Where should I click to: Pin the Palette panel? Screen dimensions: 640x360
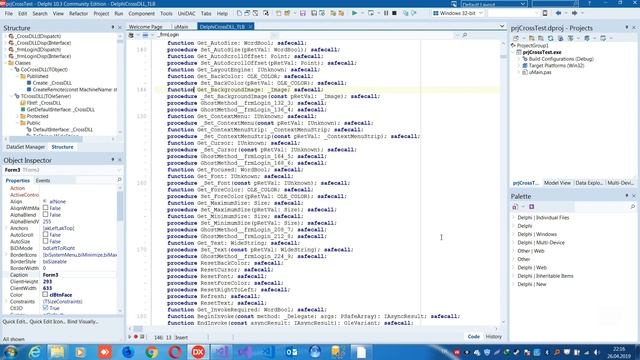tap(627, 196)
